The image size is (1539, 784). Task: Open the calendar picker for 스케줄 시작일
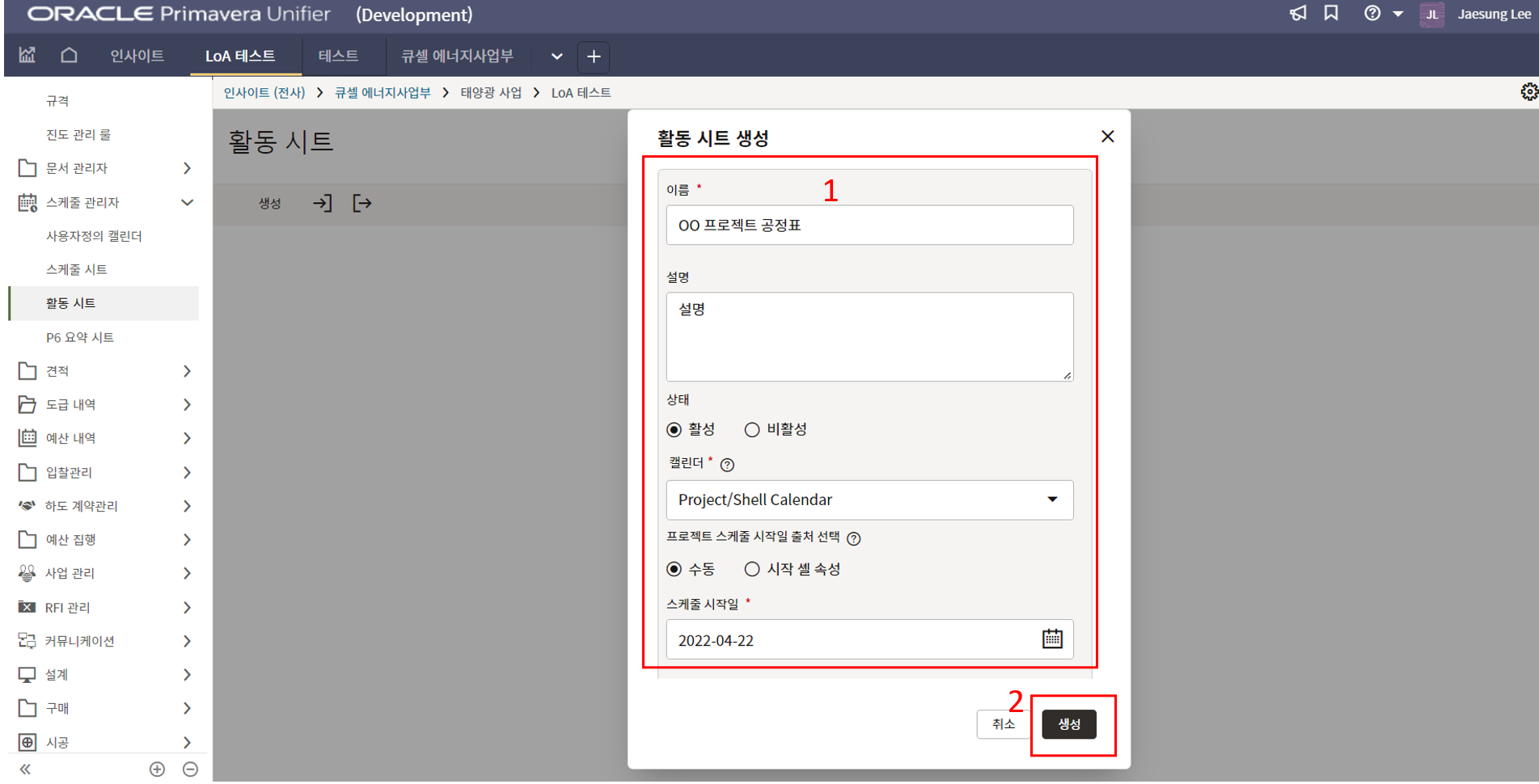coord(1051,639)
